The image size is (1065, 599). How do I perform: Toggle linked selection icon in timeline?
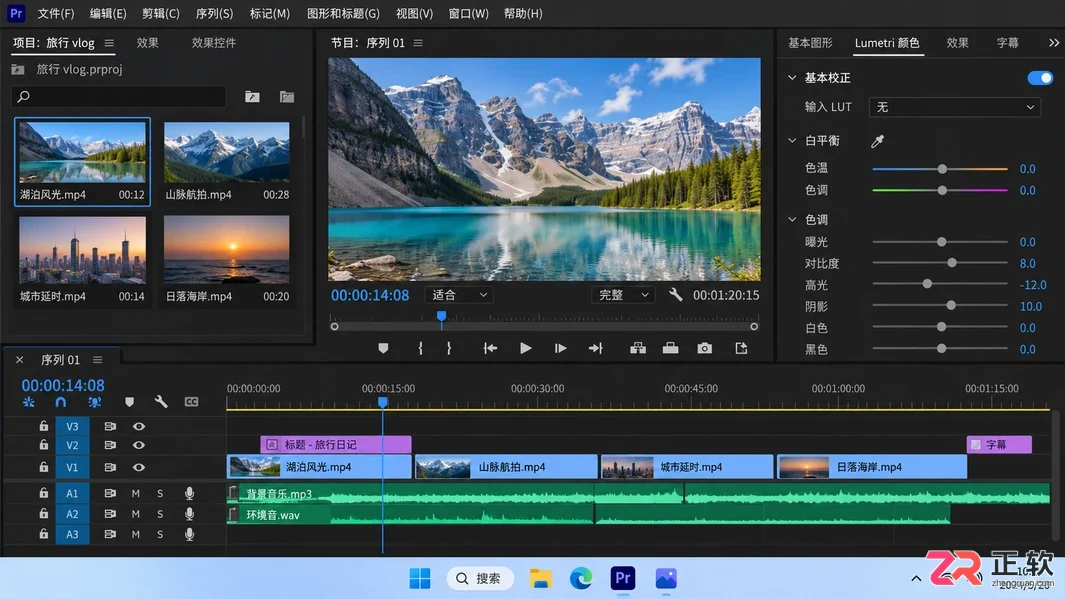(94, 402)
